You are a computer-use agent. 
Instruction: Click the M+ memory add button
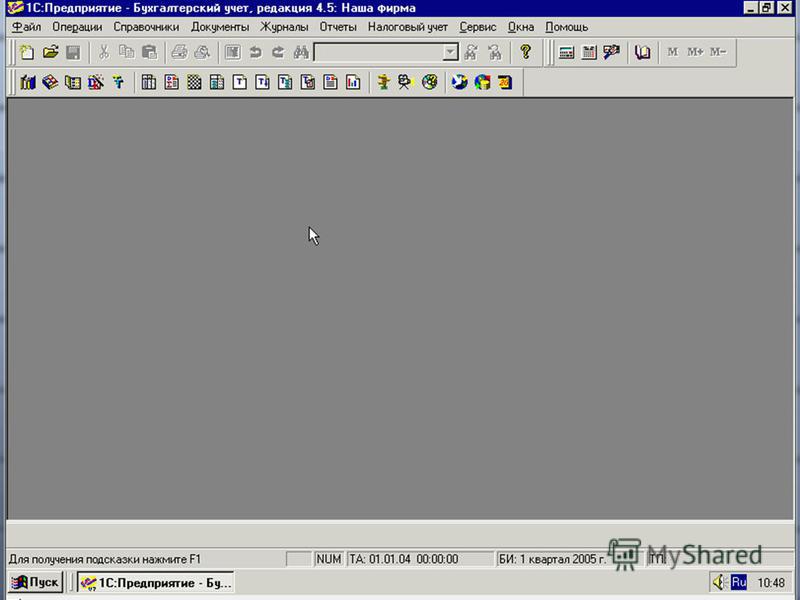pyautogui.click(x=695, y=52)
